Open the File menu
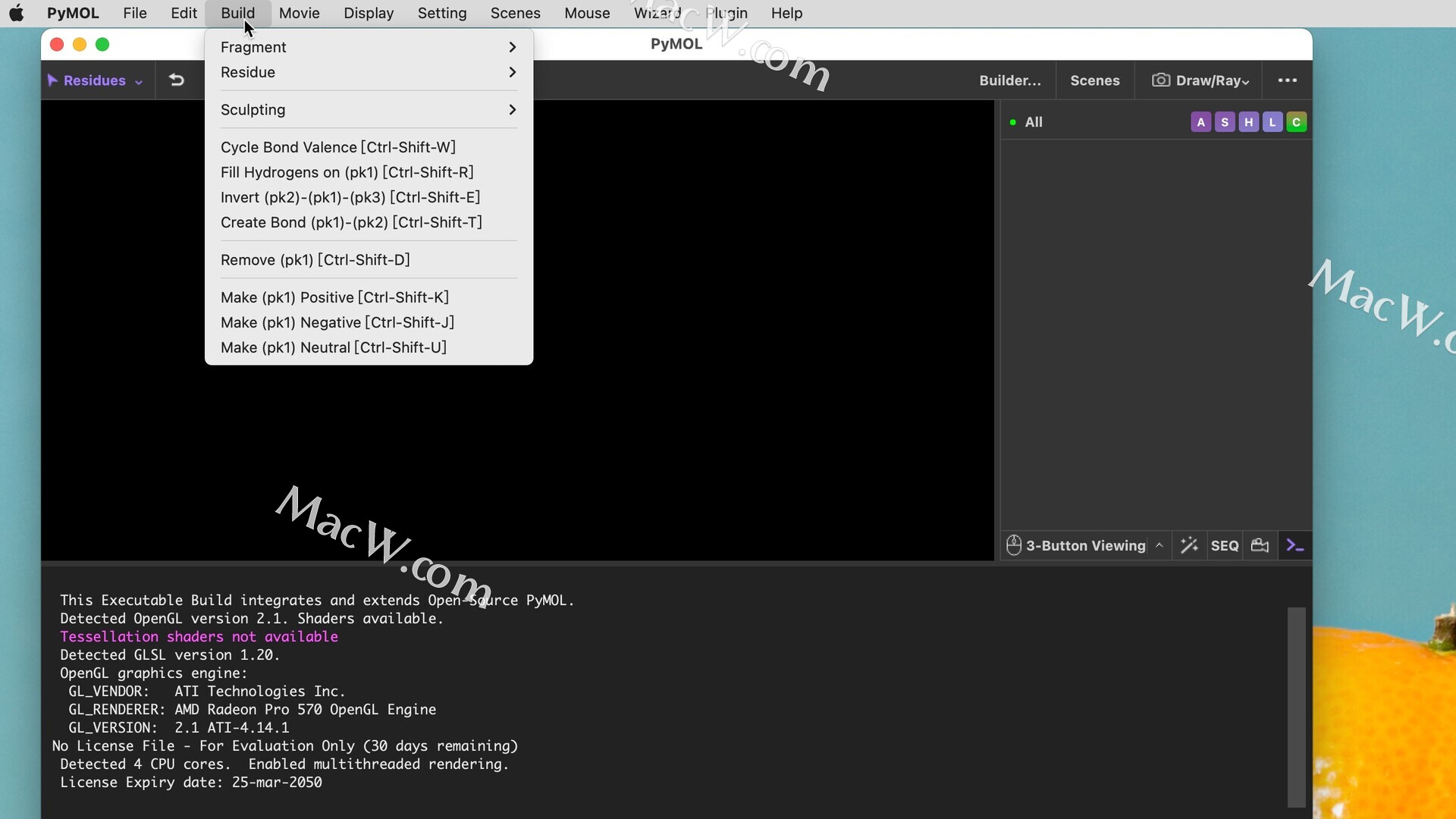1456x819 pixels. point(135,13)
